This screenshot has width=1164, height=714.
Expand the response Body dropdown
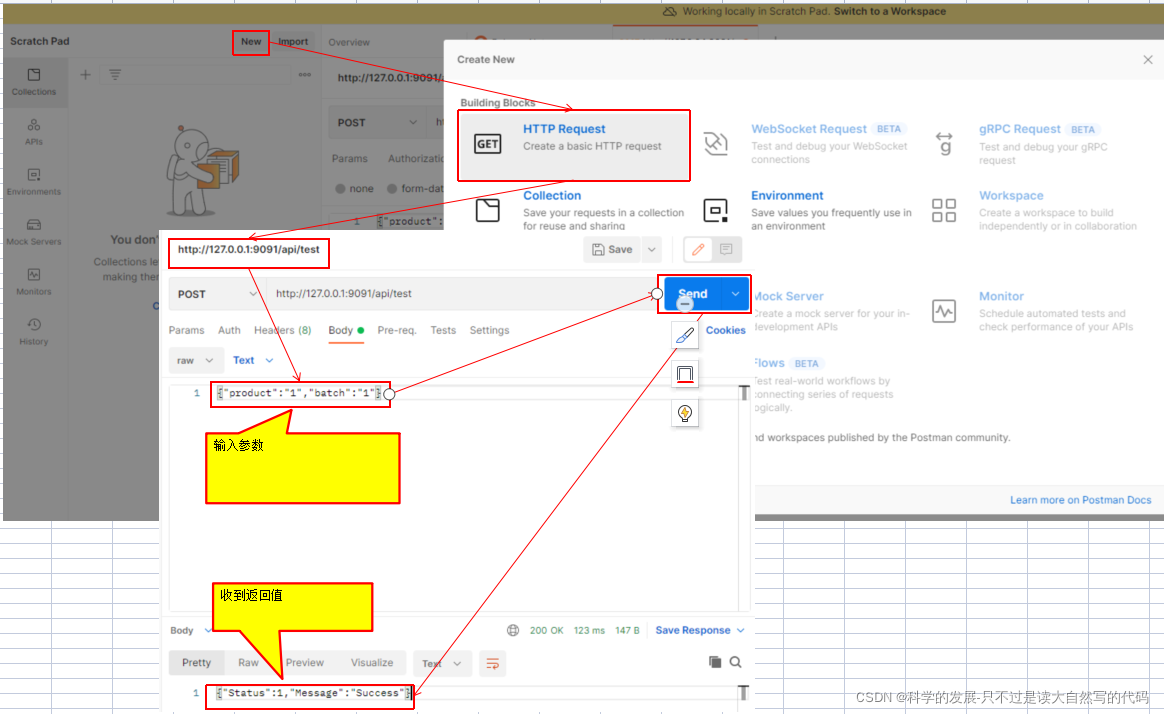click(x=191, y=630)
